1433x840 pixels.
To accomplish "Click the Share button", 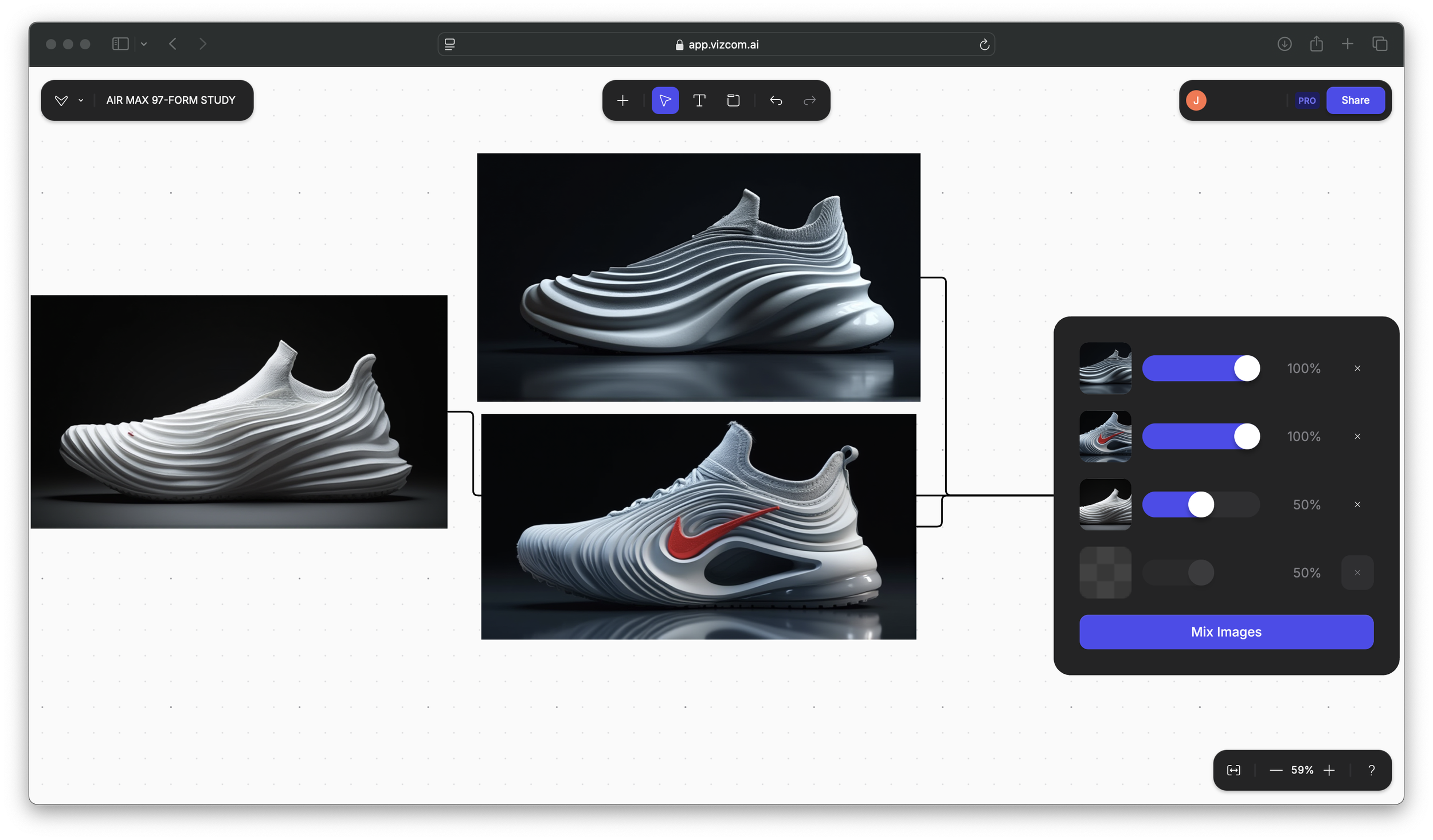I will pyautogui.click(x=1355, y=100).
